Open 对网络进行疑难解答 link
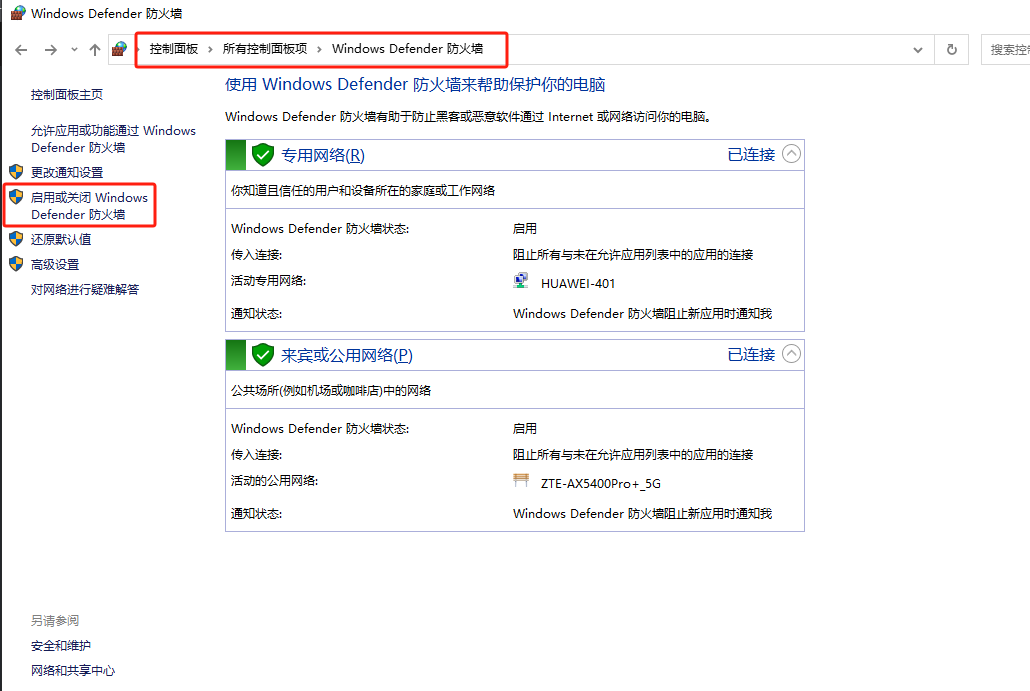The image size is (1030, 691). click(85, 290)
